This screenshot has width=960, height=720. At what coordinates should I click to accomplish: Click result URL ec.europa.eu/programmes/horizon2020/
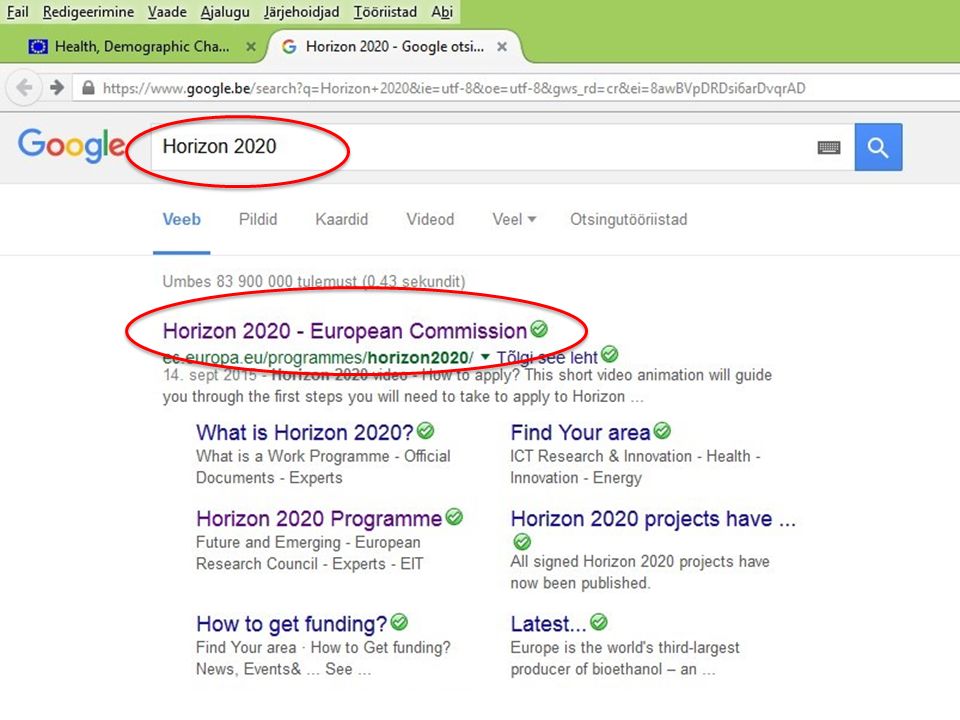(318, 357)
